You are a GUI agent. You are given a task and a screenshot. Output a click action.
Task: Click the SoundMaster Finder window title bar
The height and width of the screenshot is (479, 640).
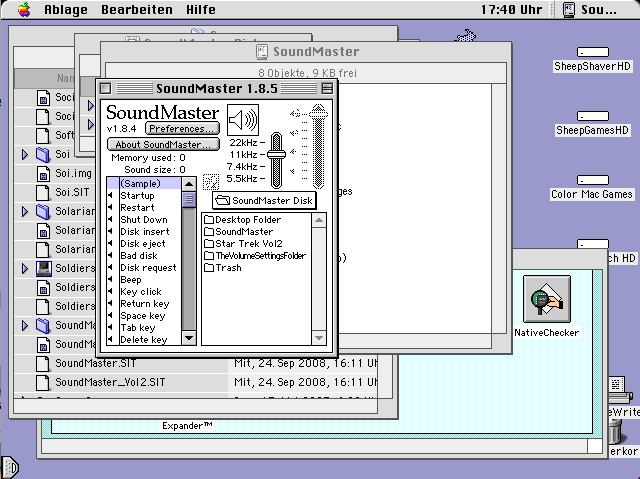click(x=306, y=51)
